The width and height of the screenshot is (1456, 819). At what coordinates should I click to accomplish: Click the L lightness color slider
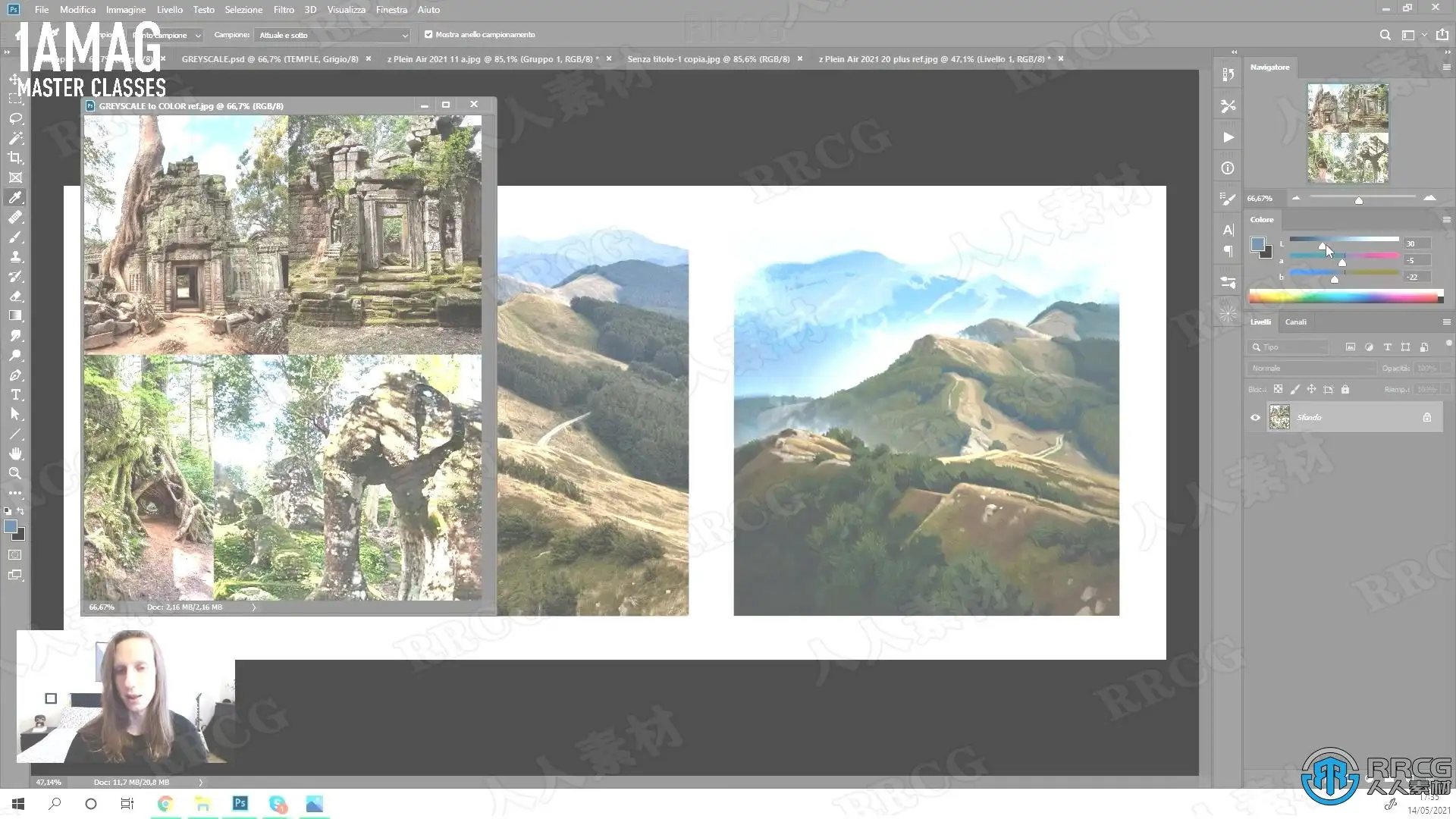pos(1343,240)
